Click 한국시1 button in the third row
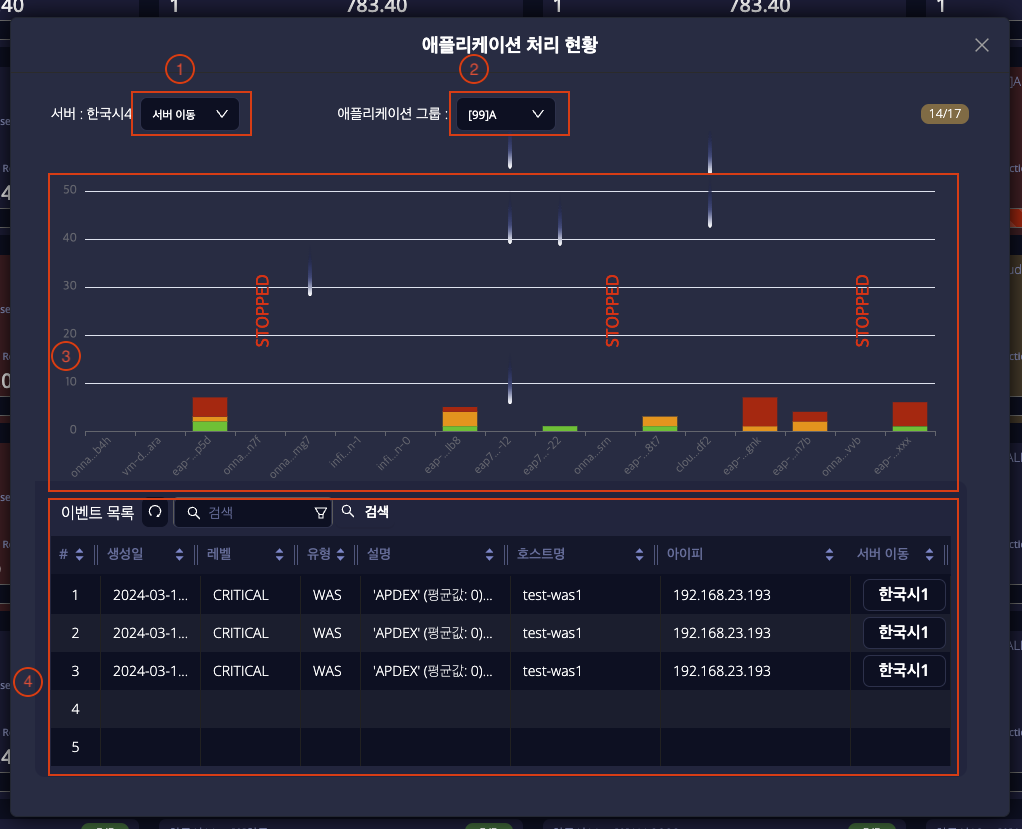Image resolution: width=1022 pixels, height=829 pixels. [904, 671]
